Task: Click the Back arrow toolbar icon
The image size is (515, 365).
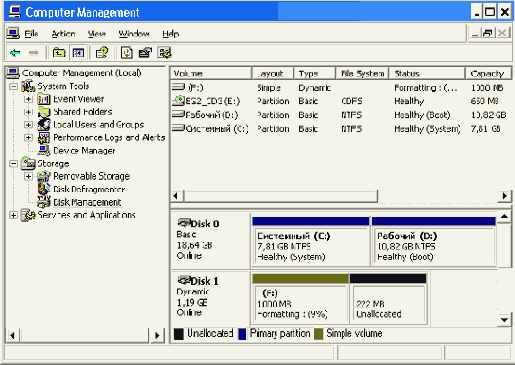Action: (x=15, y=53)
